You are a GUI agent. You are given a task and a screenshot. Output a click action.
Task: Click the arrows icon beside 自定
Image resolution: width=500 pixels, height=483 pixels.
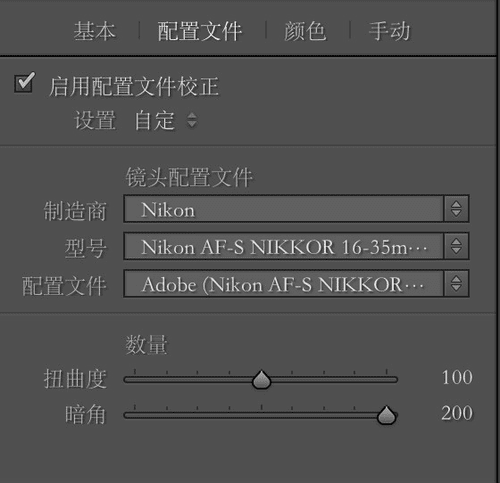(x=192, y=120)
